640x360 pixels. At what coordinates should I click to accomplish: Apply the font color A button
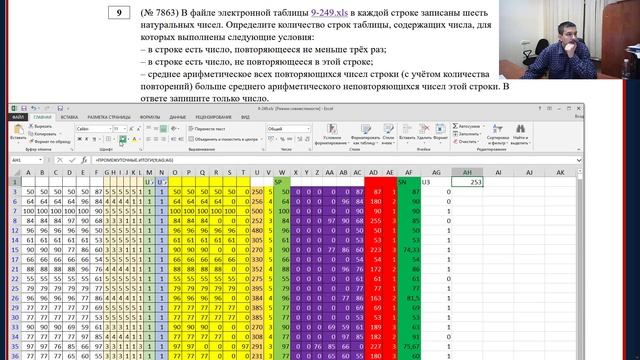[x=134, y=140]
